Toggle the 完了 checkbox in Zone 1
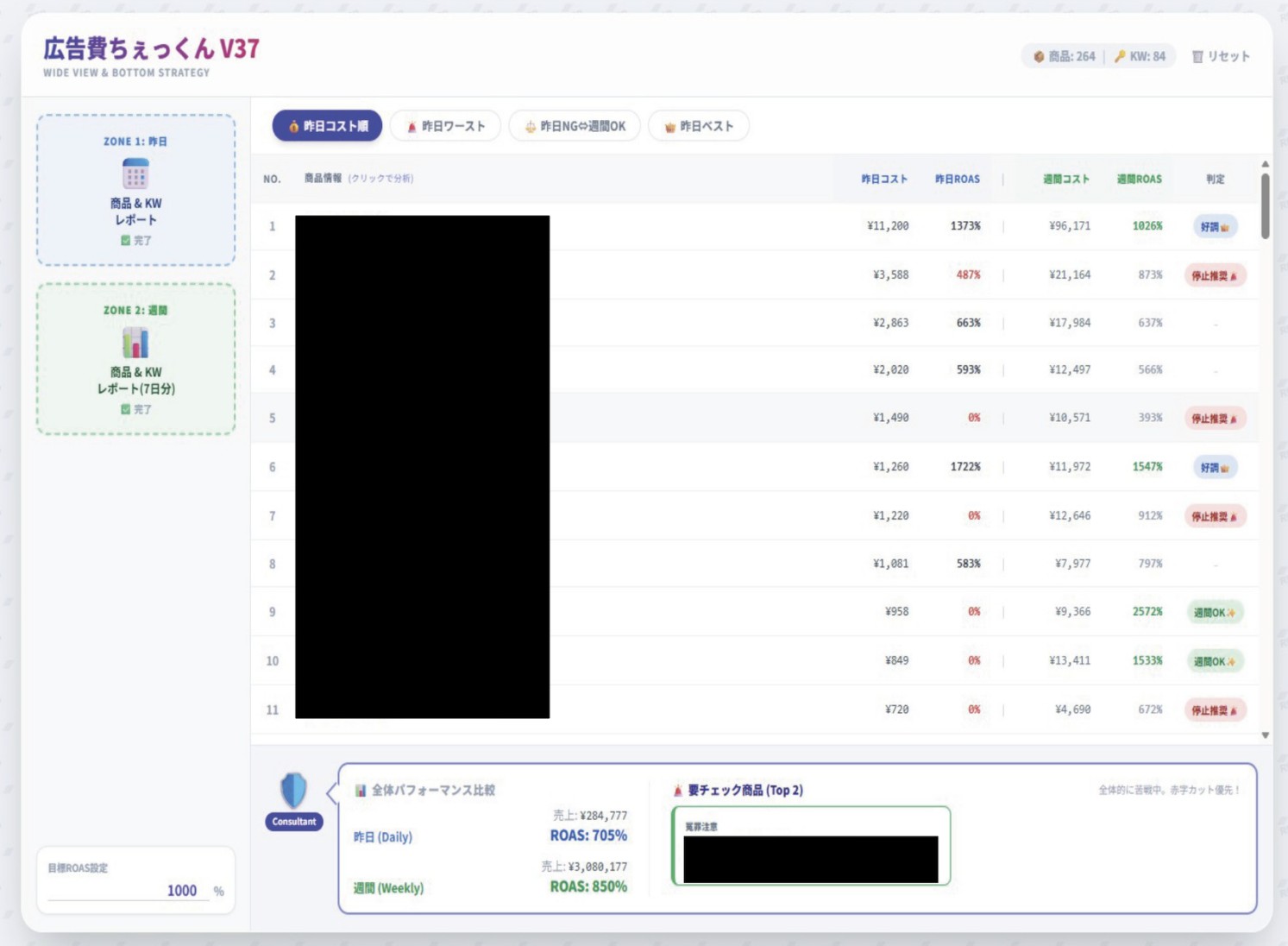Viewport: 1288px width, 946px height. point(125,241)
